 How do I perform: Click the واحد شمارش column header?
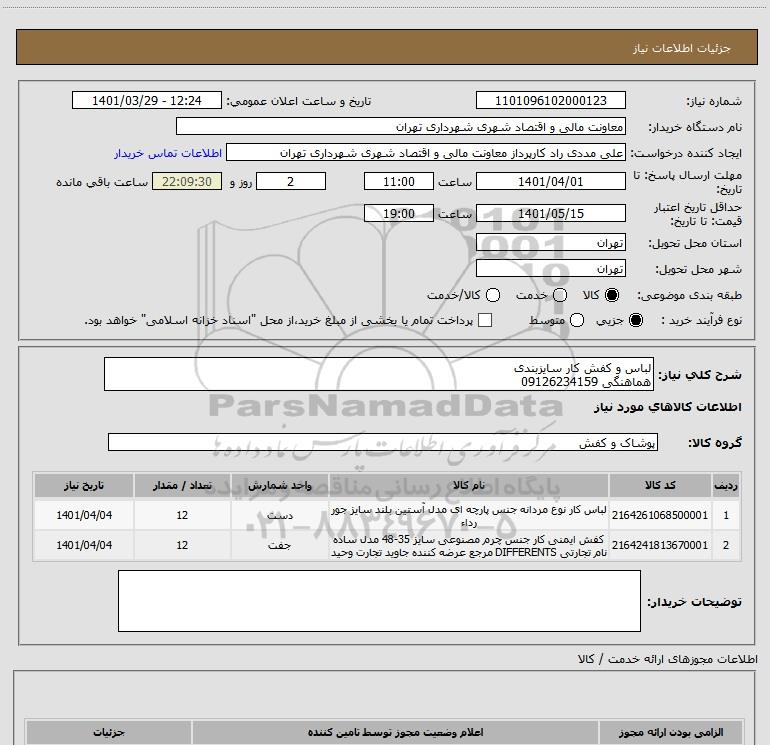[279, 486]
